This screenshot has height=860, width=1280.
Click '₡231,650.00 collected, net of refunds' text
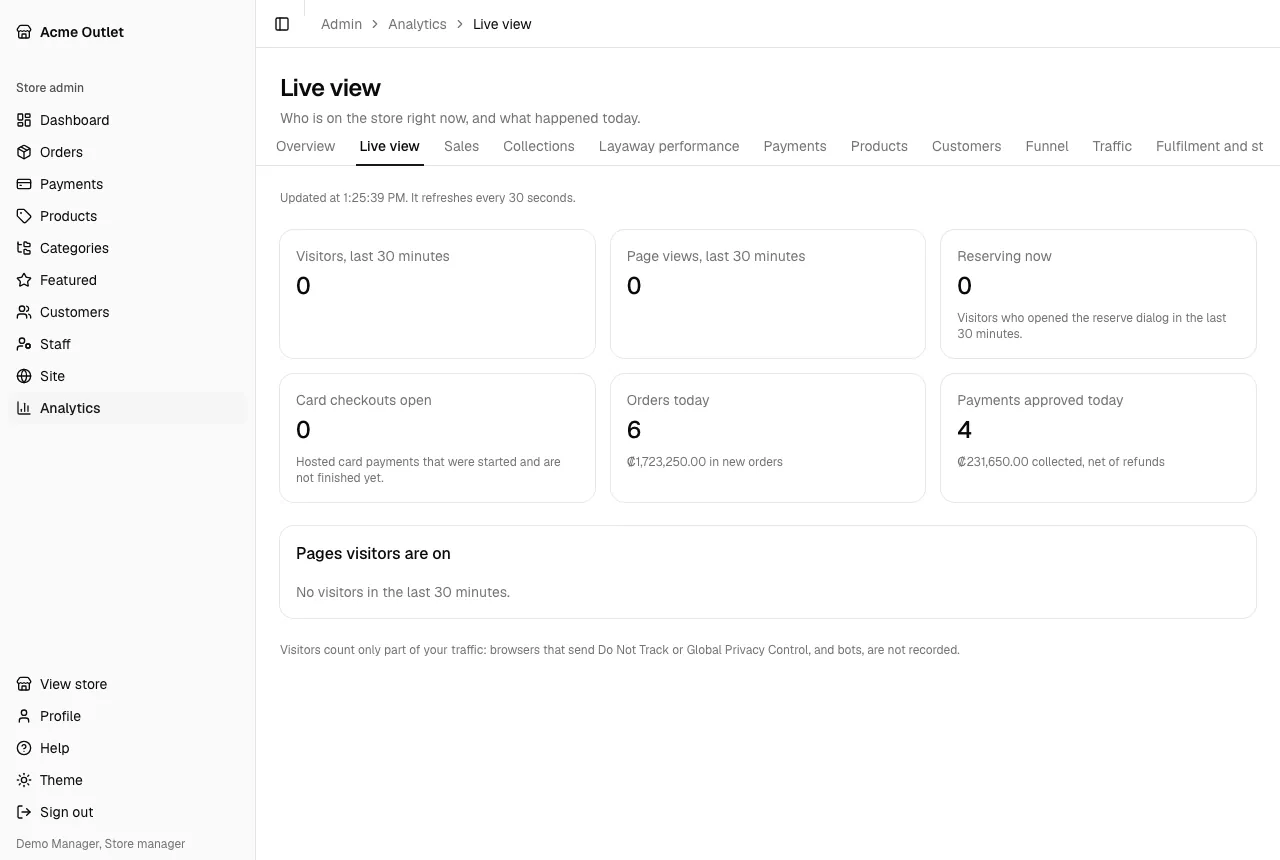1061,462
